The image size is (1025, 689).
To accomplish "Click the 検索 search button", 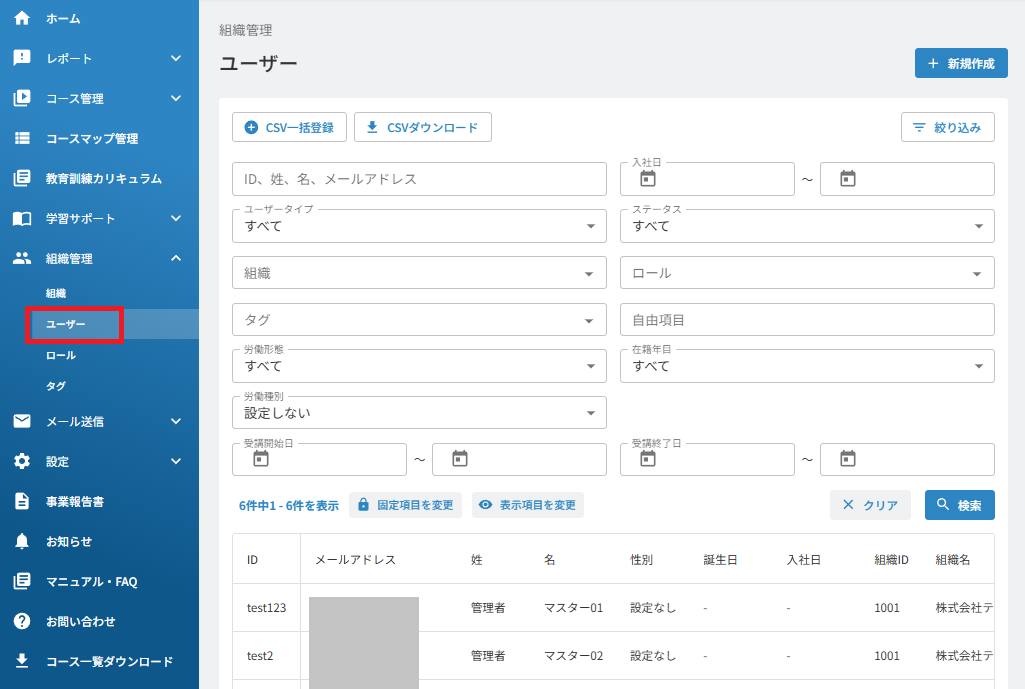I will point(959,505).
